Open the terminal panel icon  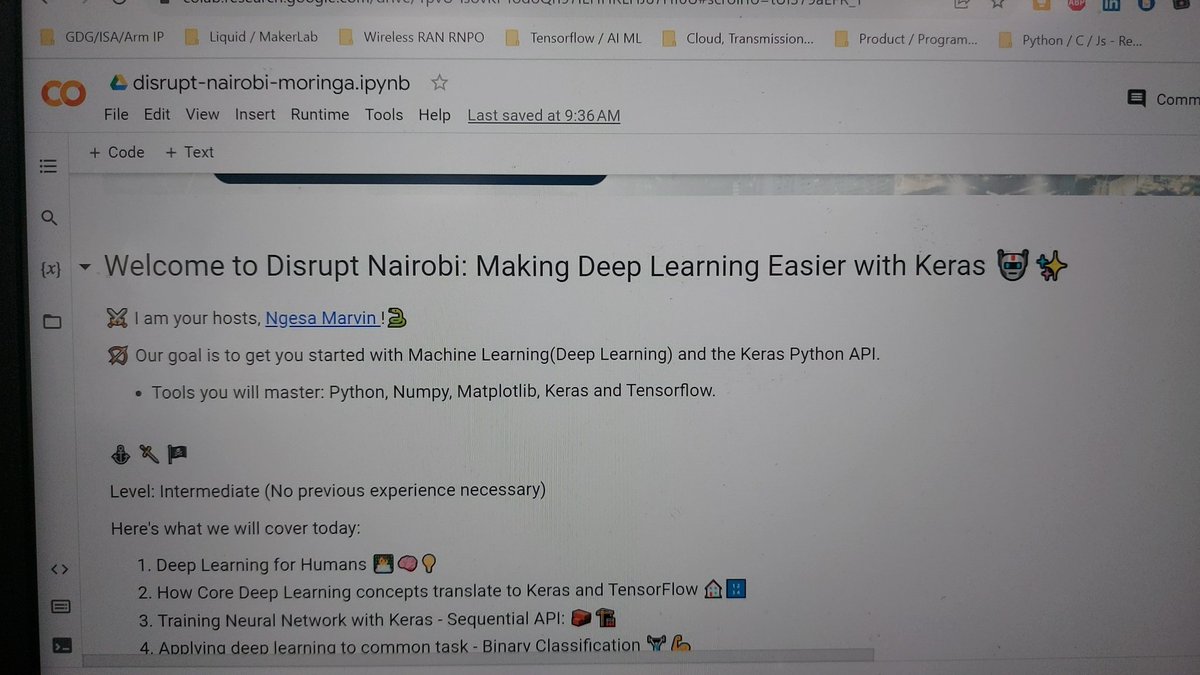click(61, 645)
